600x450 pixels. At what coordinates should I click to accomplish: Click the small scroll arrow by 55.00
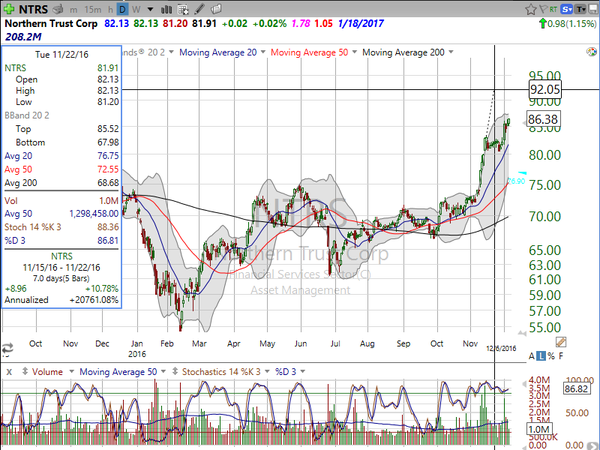point(522,333)
